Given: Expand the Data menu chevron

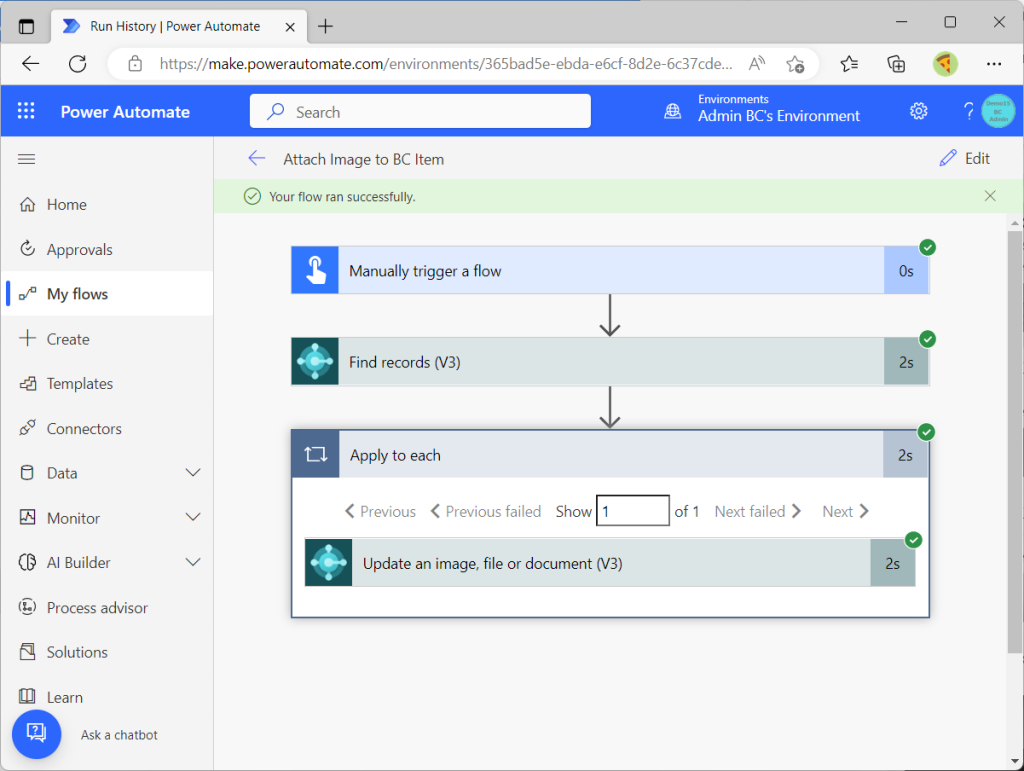Looking at the screenshot, I should click(x=193, y=473).
